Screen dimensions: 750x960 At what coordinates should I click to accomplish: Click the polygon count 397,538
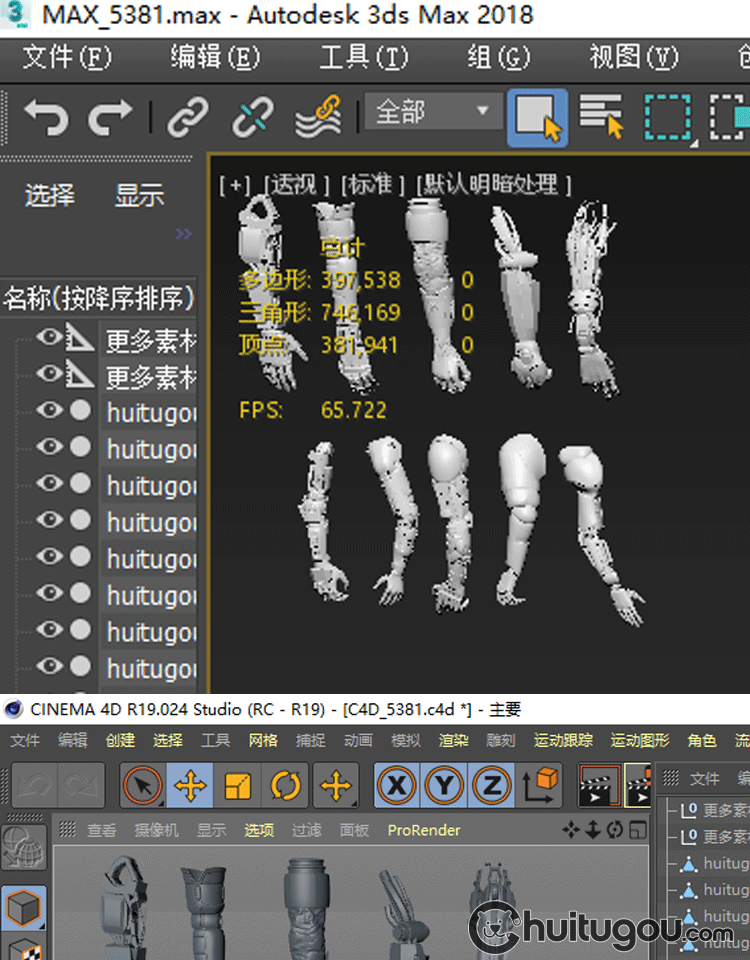(x=361, y=280)
